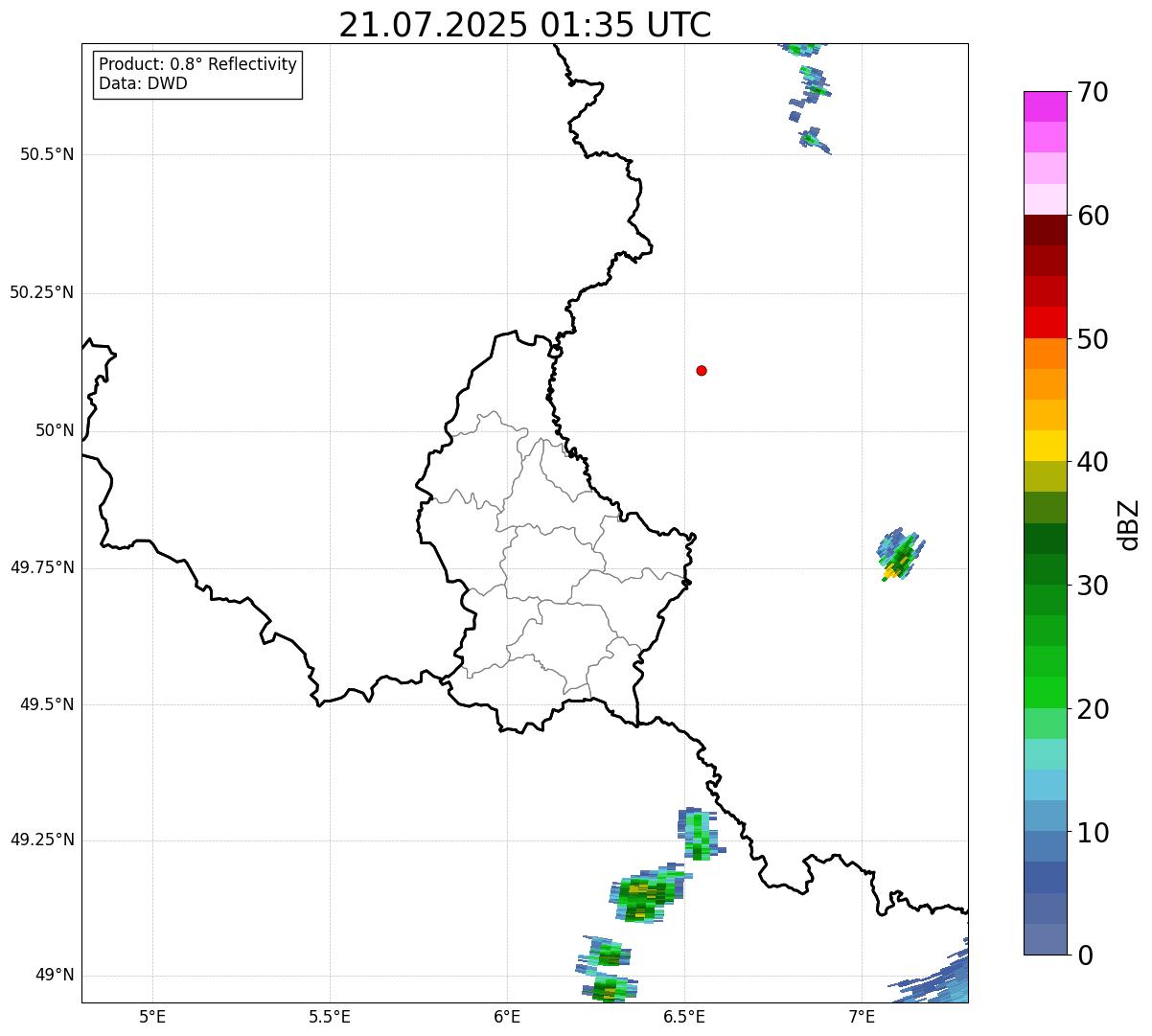Click the '50.25°N' latitude label

point(42,292)
